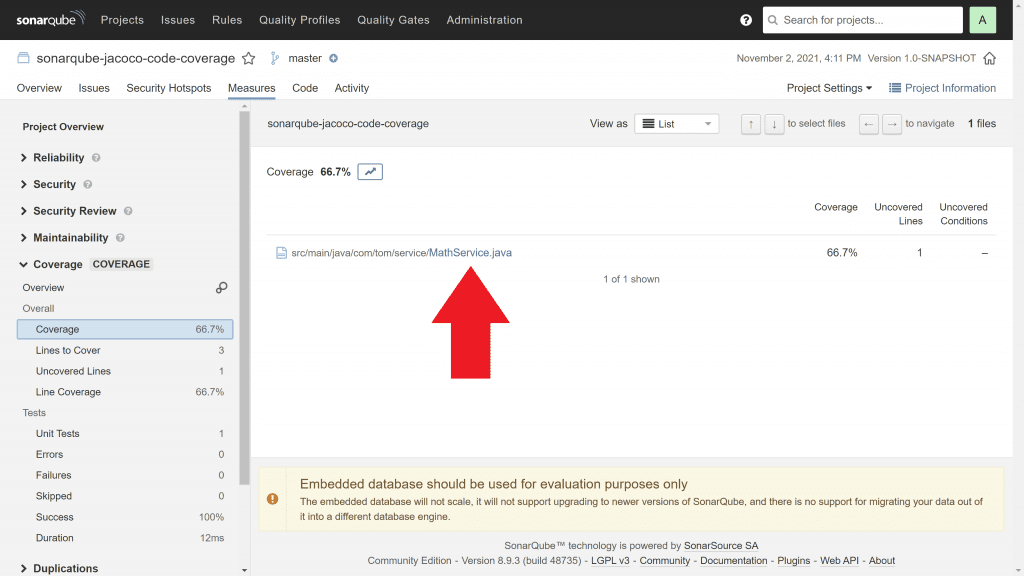Expand the Duplications section
The width and height of the screenshot is (1024, 576).
65,568
